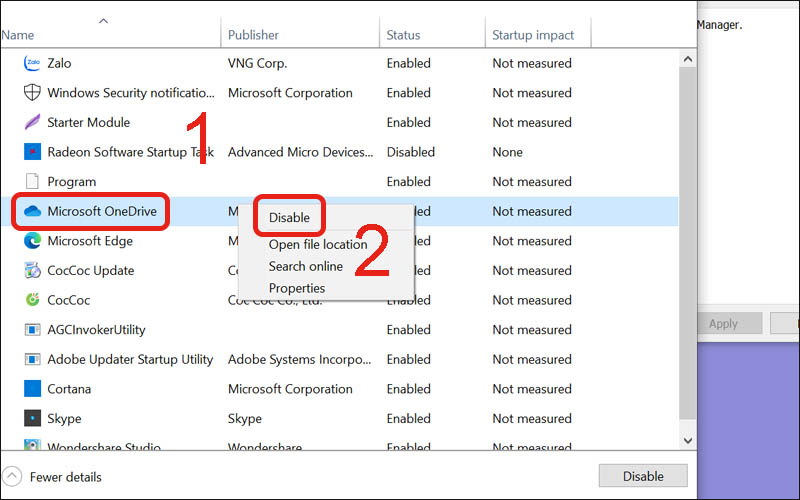Click the Cortana app icon

(x=32, y=389)
